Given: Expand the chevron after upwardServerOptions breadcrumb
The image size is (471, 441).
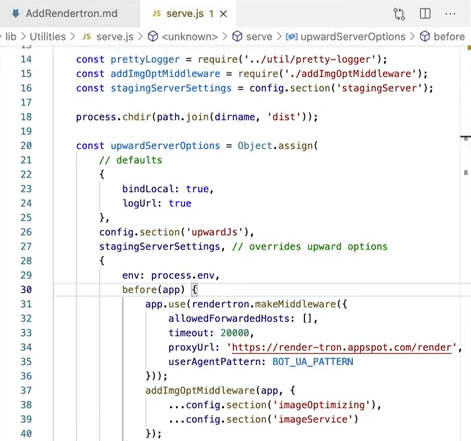Looking at the screenshot, I should pos(413,36).
